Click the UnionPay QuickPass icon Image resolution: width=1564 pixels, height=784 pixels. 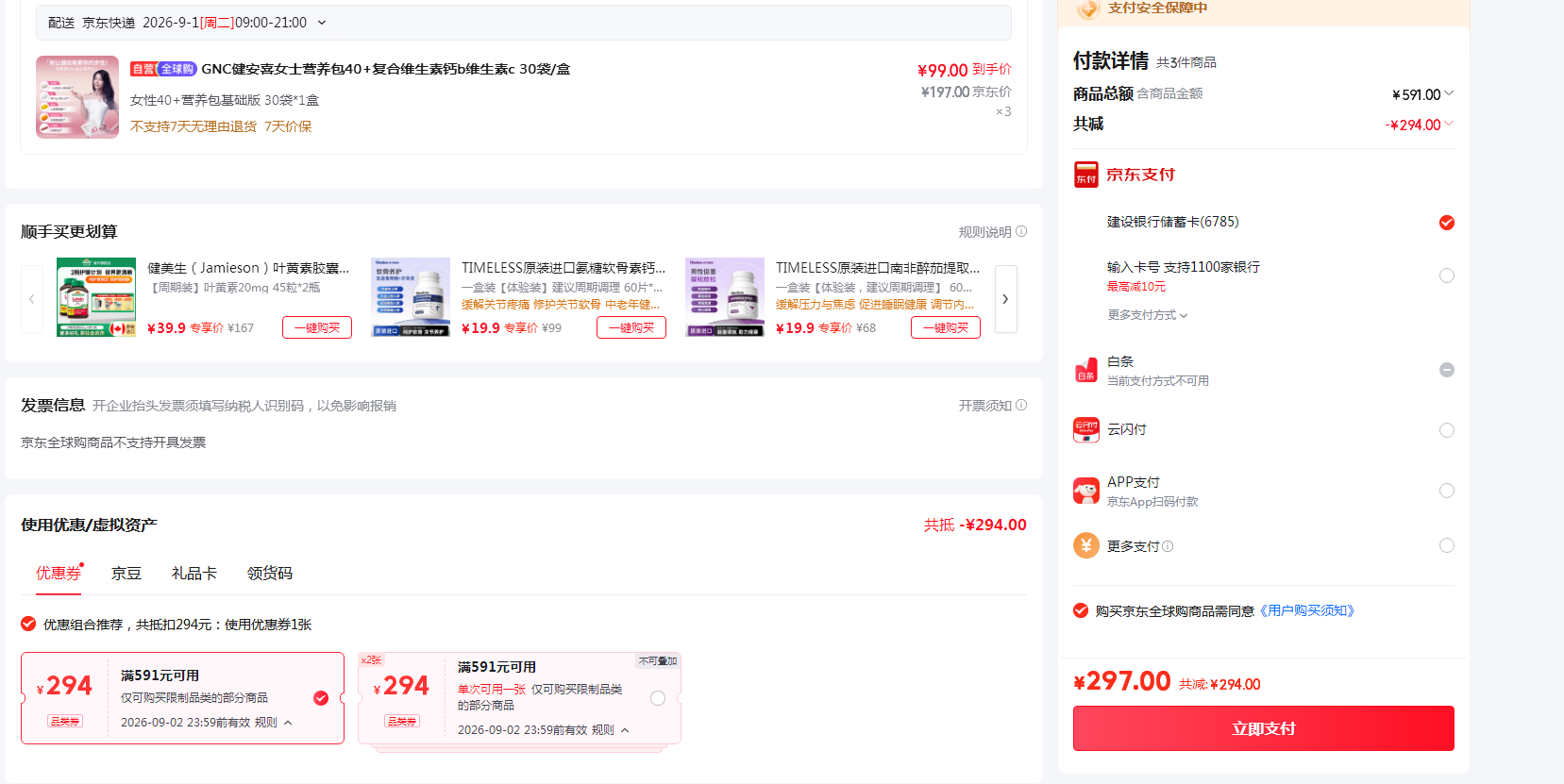pyautogui.click(x=1086, y=430)
